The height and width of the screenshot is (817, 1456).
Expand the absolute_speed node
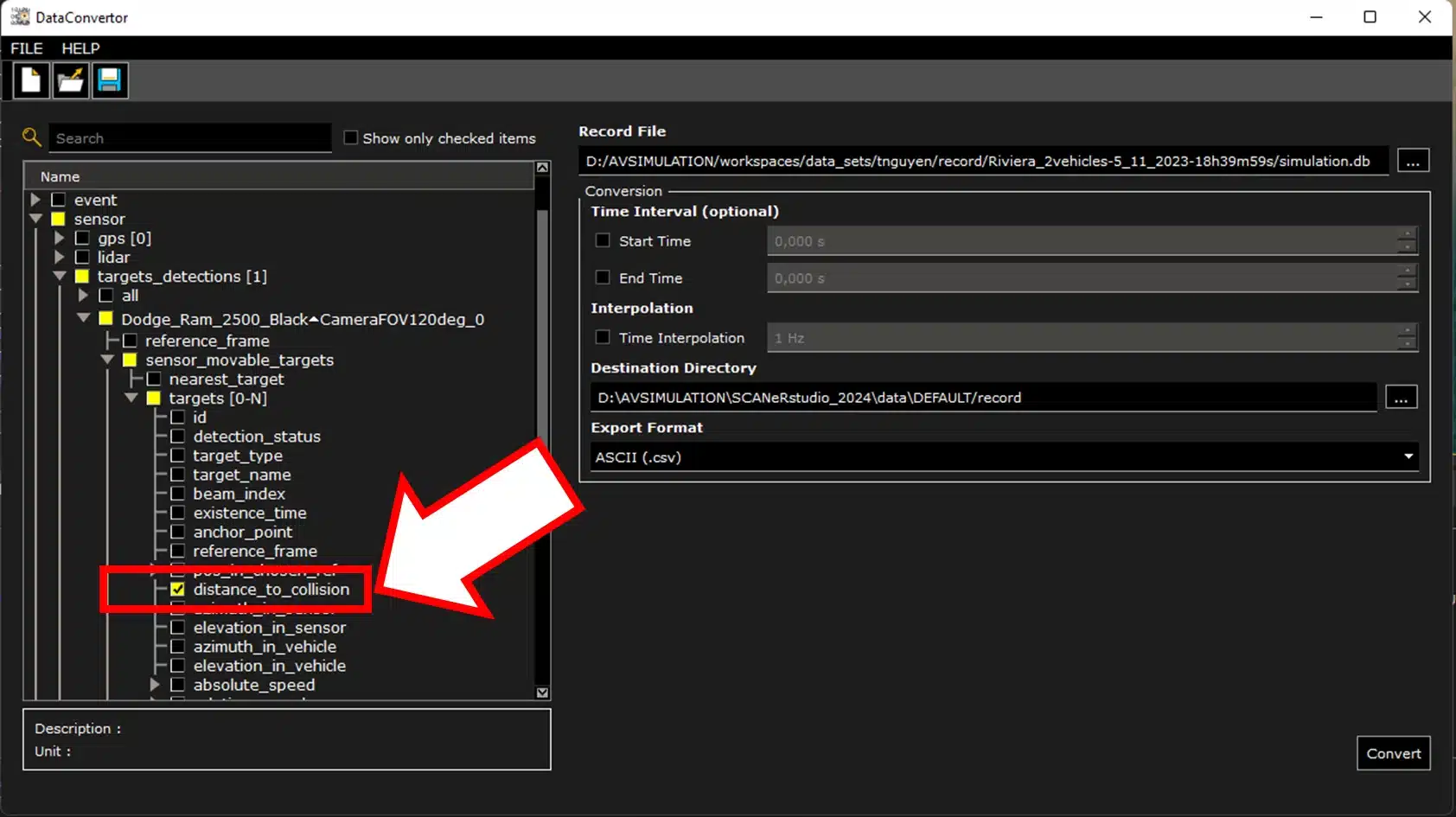point(155,685)
